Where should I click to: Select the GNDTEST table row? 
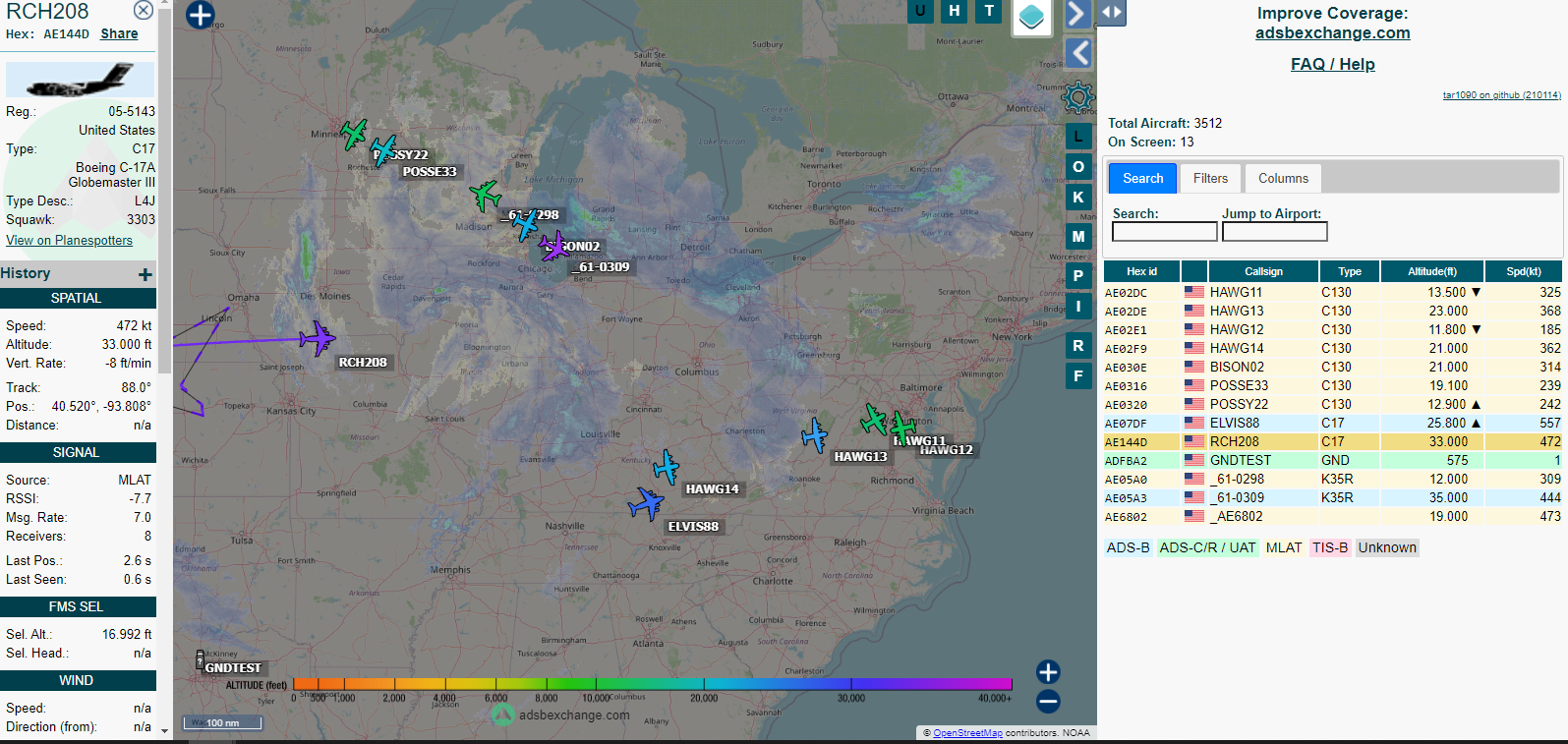[1333, 460]
